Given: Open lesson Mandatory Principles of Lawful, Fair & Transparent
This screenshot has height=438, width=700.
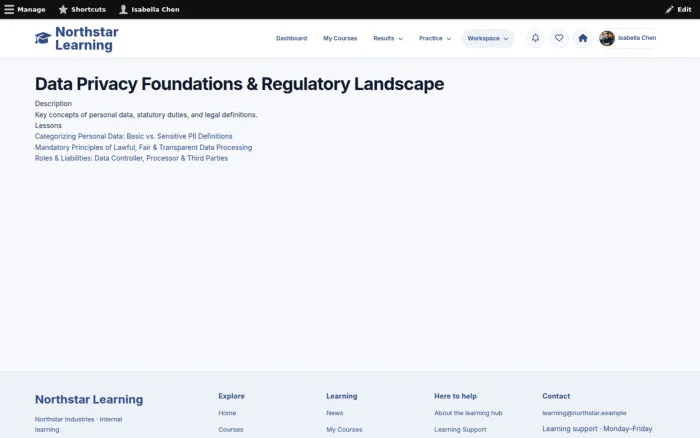Looking at the screenshot, I should click(143, 147).
